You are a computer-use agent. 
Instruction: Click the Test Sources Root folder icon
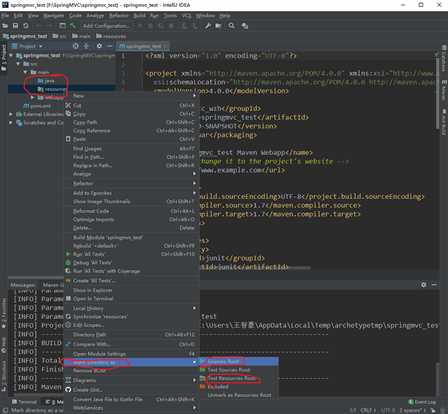[203, 370]
